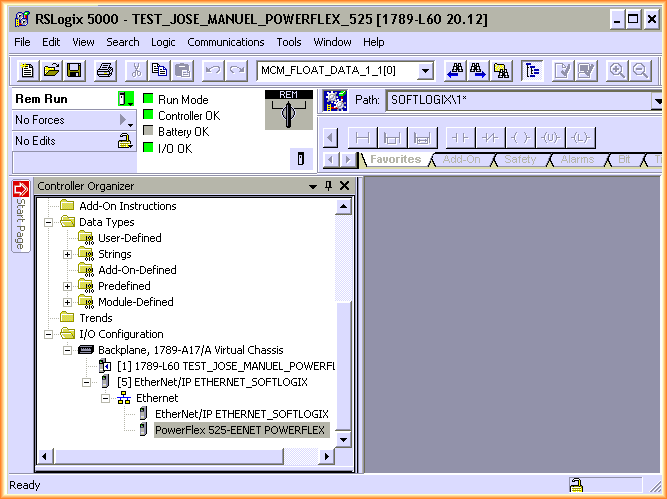
Task: Click the Open project folder icon
Action: [50, 70]
